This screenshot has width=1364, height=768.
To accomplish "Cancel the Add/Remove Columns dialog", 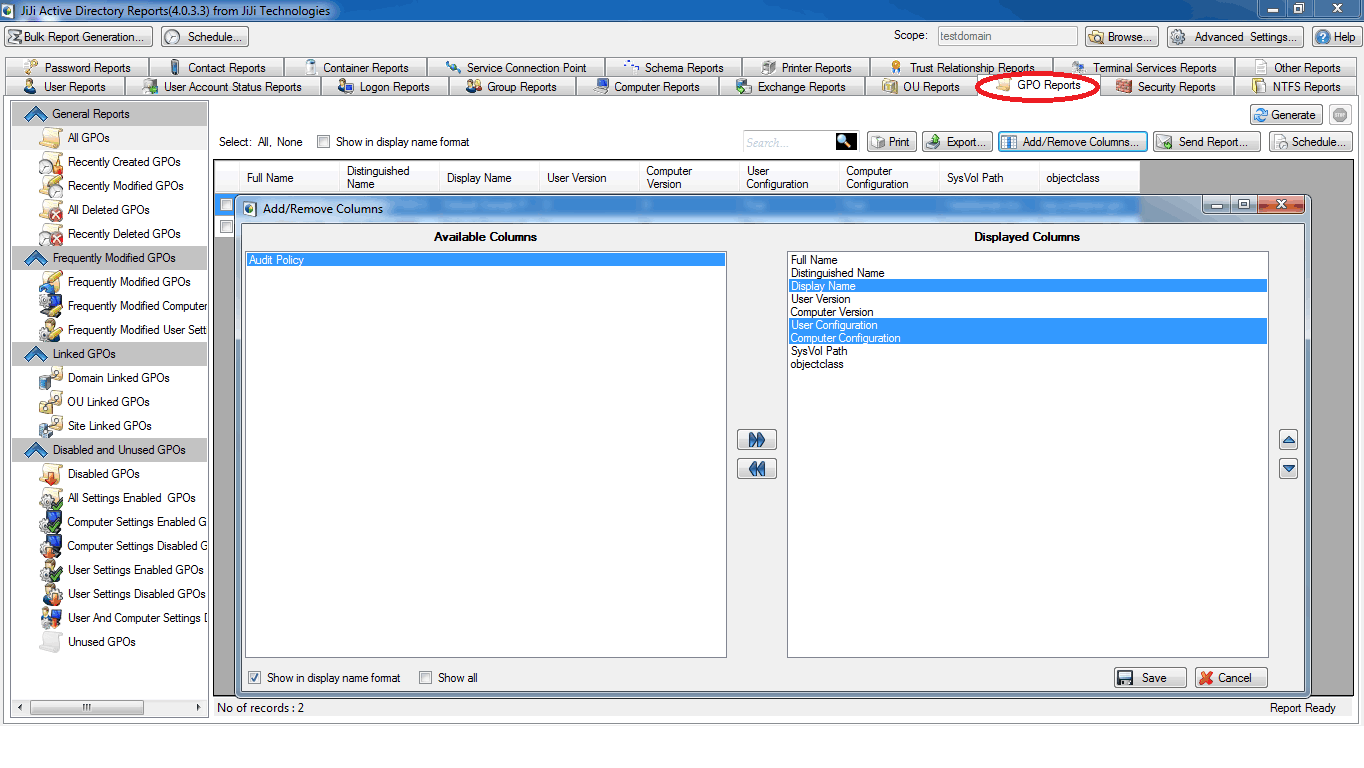I will [x=1231, y=677].
